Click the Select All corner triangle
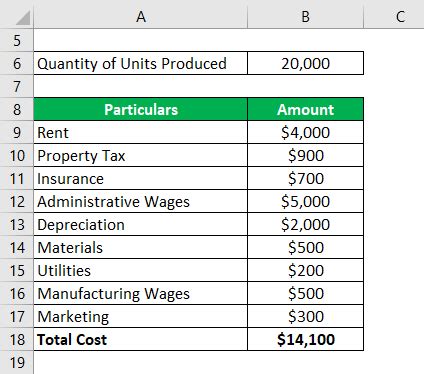 pyautogui.click(x=23, y=18)
